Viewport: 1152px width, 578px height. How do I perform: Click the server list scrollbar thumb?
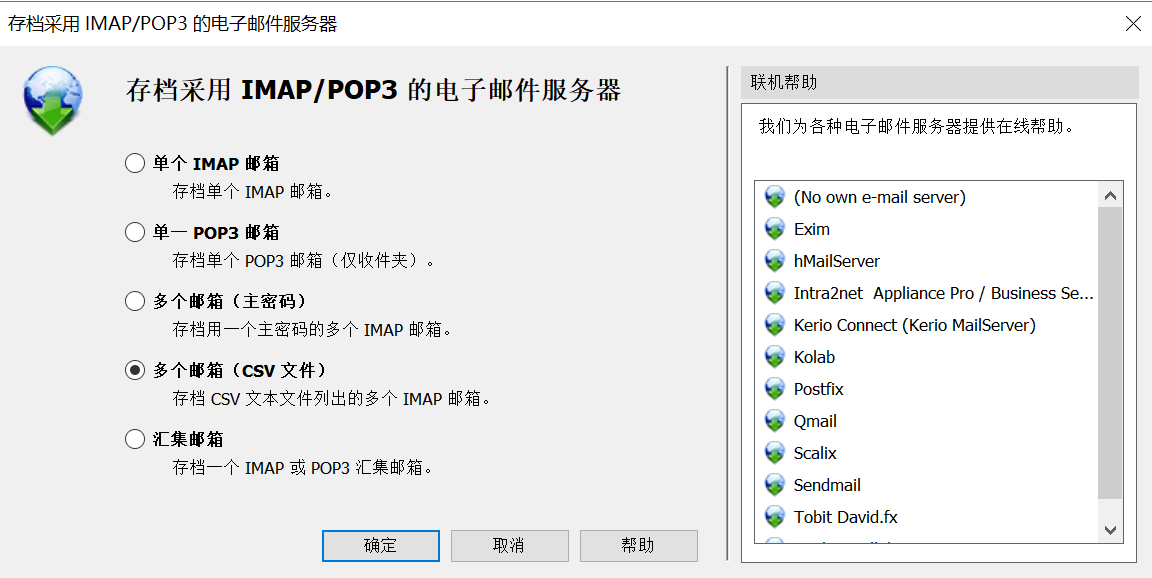pyautogui.click(x=1110, y=353)
